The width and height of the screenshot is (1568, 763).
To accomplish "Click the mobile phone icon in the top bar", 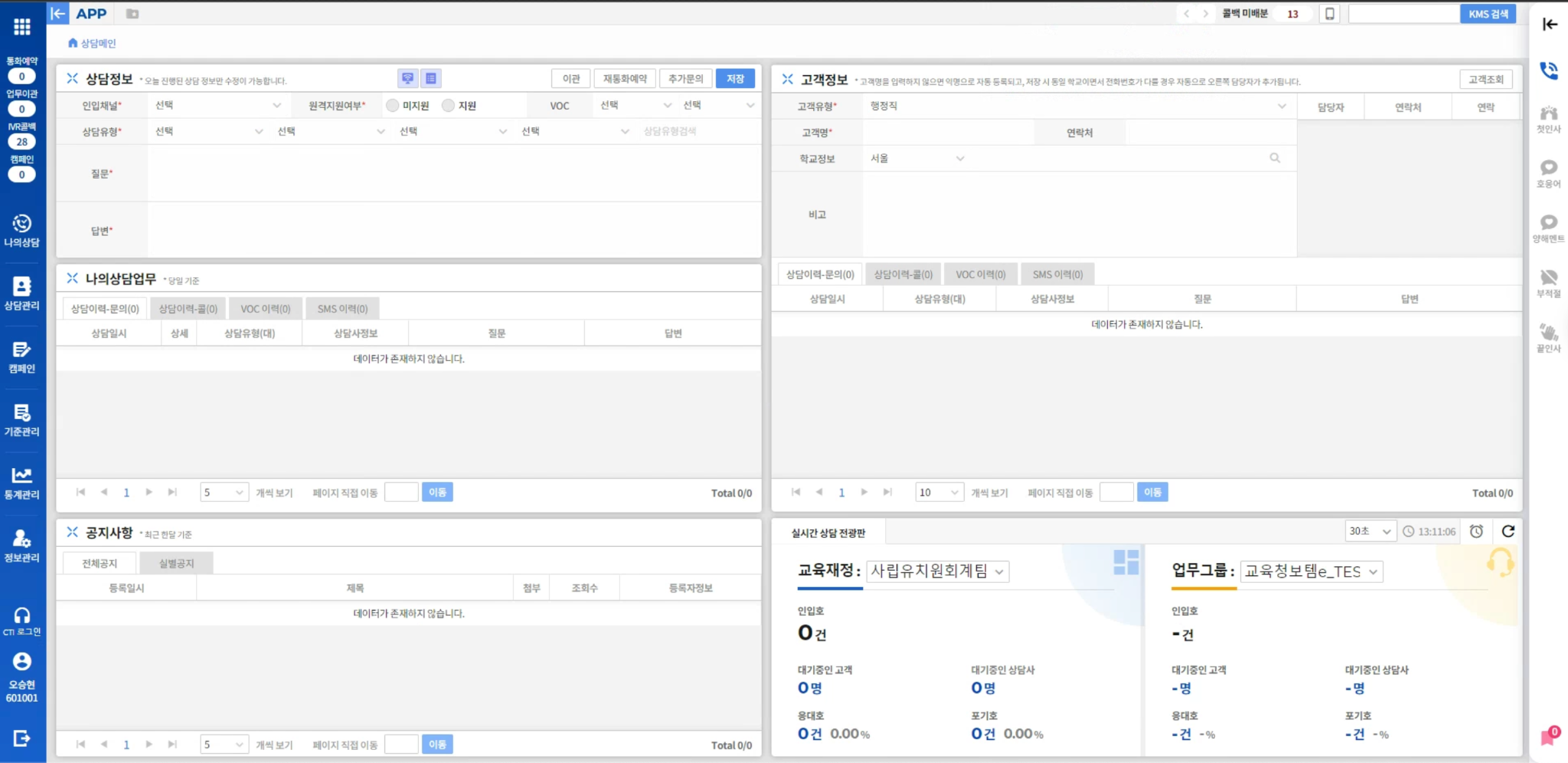I will (1330, 14).
